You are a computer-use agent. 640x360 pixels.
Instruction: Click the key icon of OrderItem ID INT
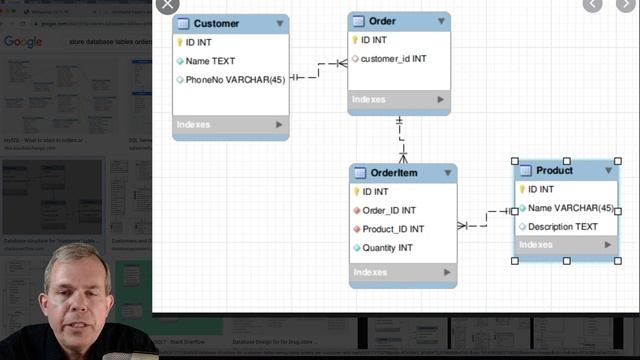[x=356, y=192]
